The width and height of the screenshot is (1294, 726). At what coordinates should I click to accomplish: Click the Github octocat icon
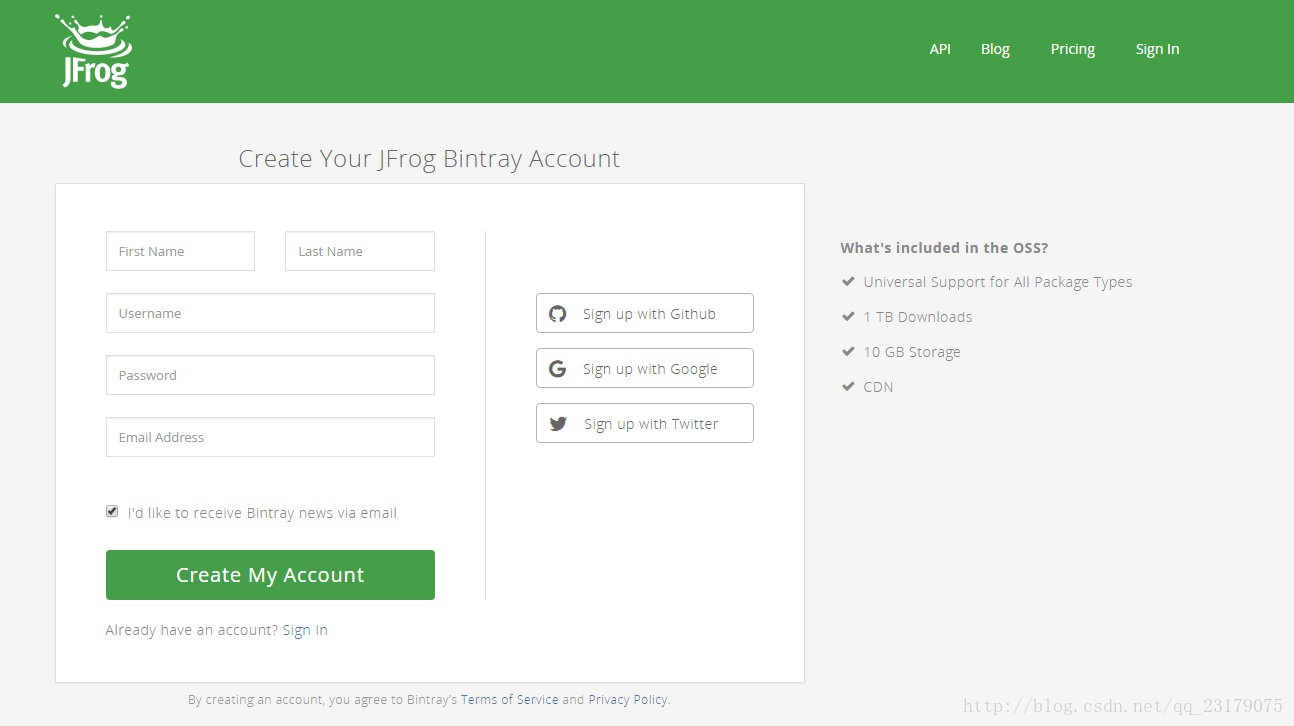pos(558,313)
